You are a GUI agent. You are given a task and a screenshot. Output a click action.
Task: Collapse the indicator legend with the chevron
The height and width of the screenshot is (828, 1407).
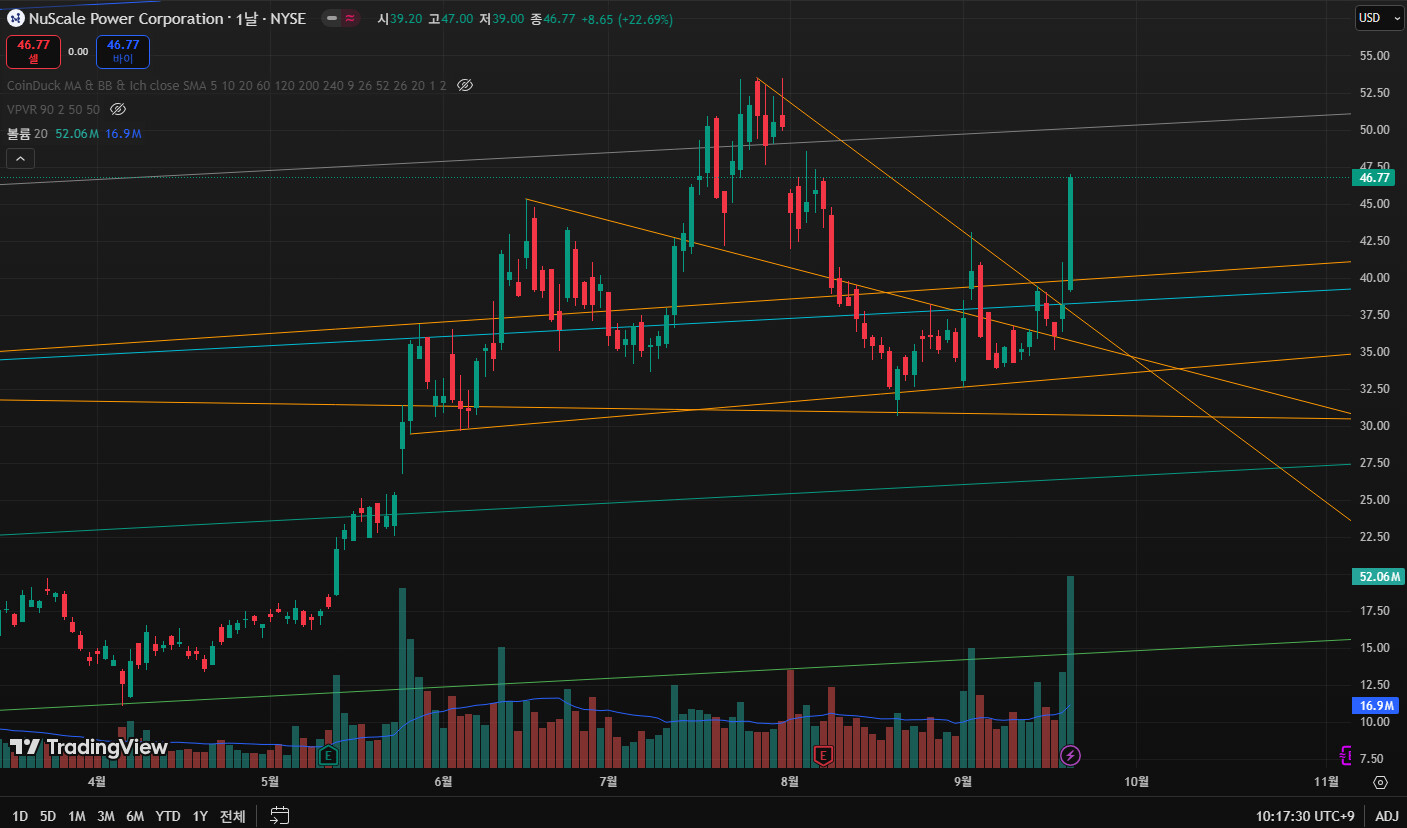click(x=20, y=158)
